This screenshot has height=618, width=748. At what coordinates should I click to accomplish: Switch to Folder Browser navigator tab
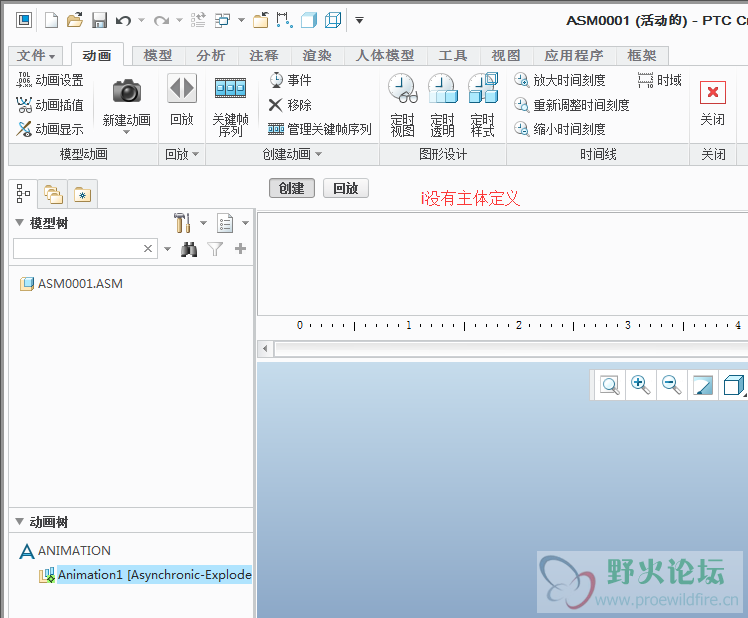pos(53,194)
